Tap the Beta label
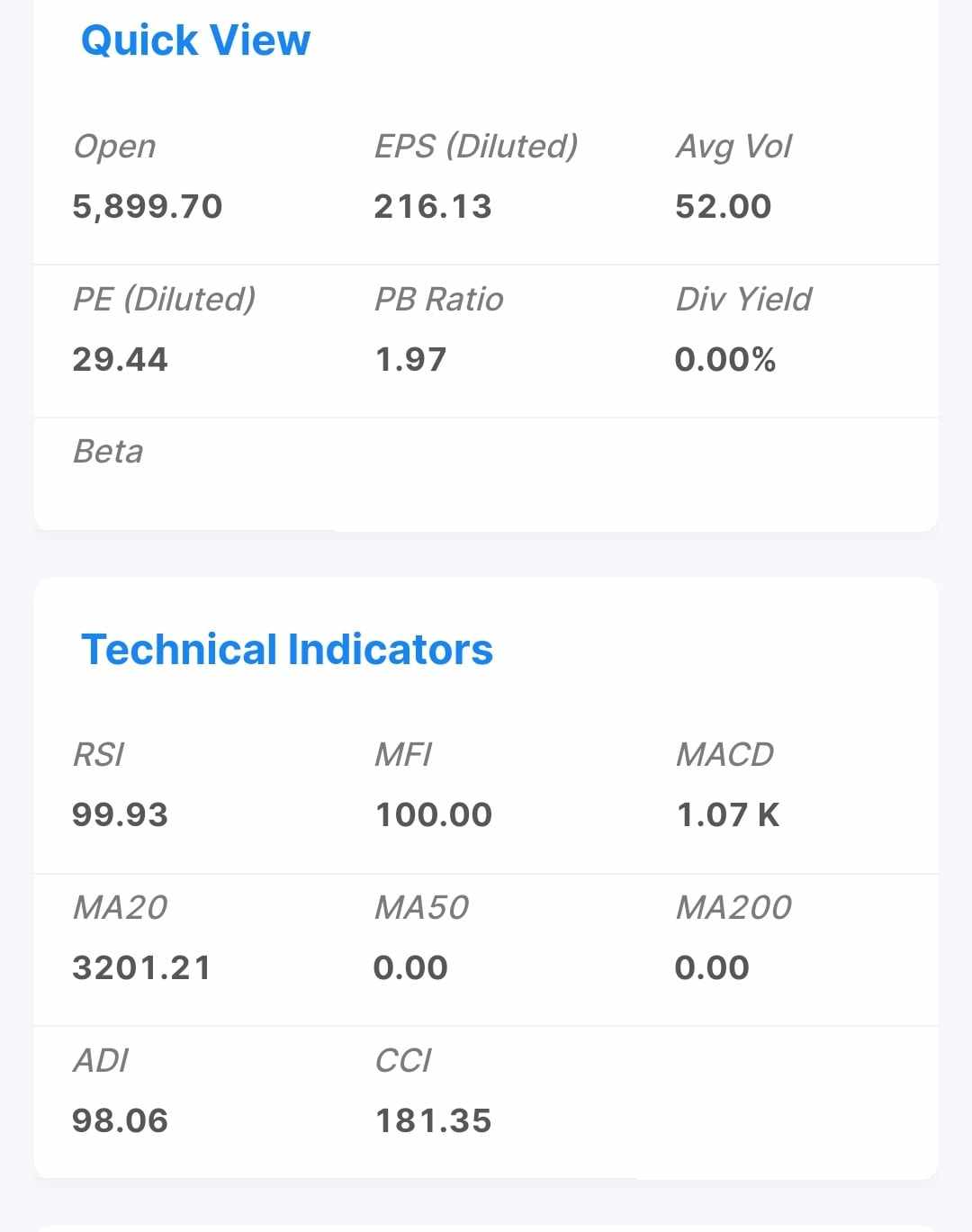Viewport: 972px width, 1232px height. (x=108, y=451)
